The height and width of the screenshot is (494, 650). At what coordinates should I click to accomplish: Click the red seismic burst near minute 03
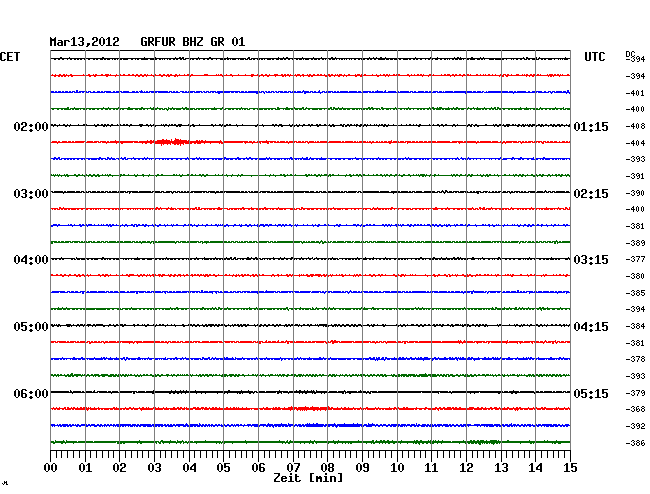[172, 142]
